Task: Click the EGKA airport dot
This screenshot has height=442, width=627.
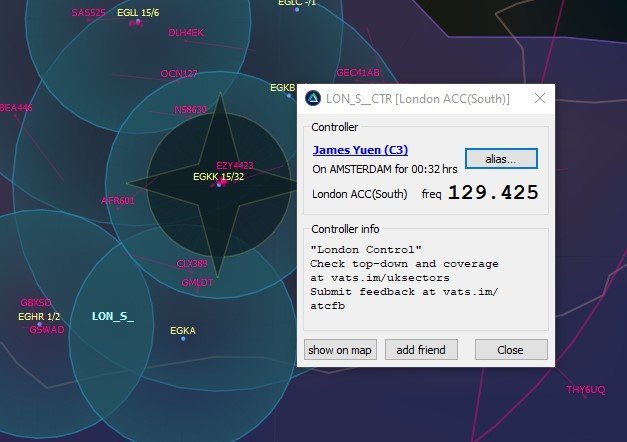Action: [183, 338]
